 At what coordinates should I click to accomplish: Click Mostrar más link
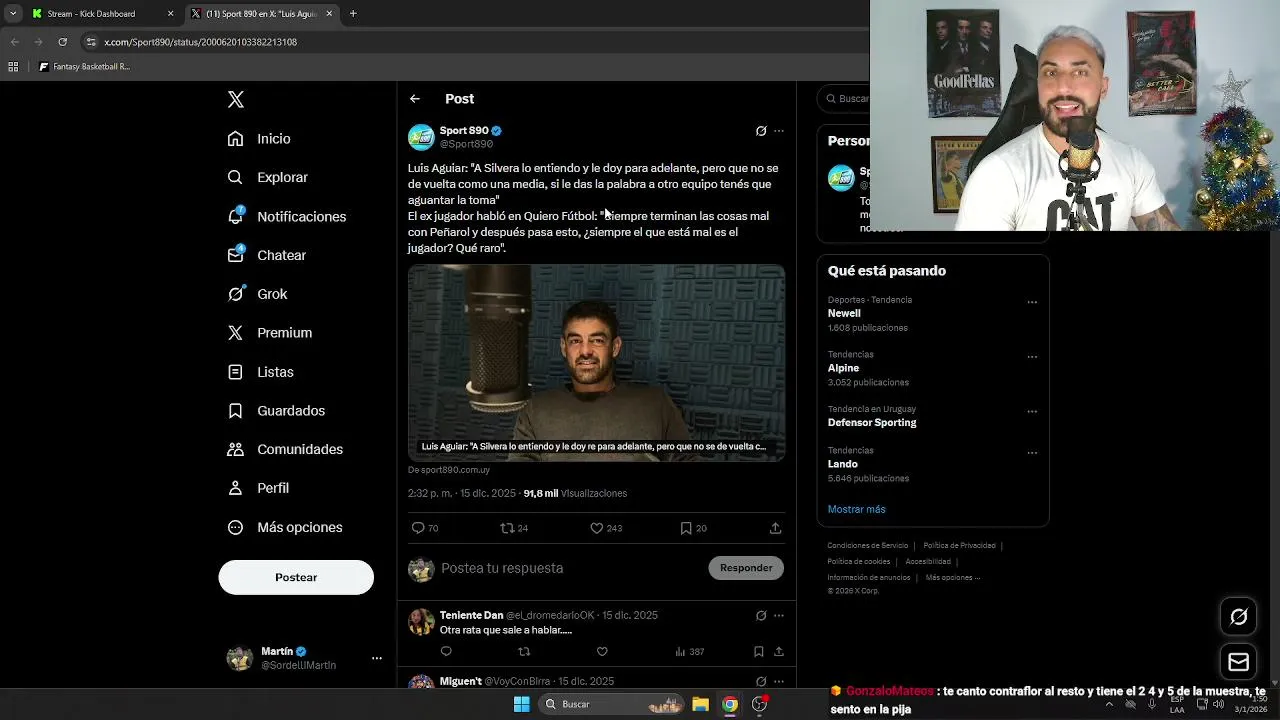tap(856, 509)
